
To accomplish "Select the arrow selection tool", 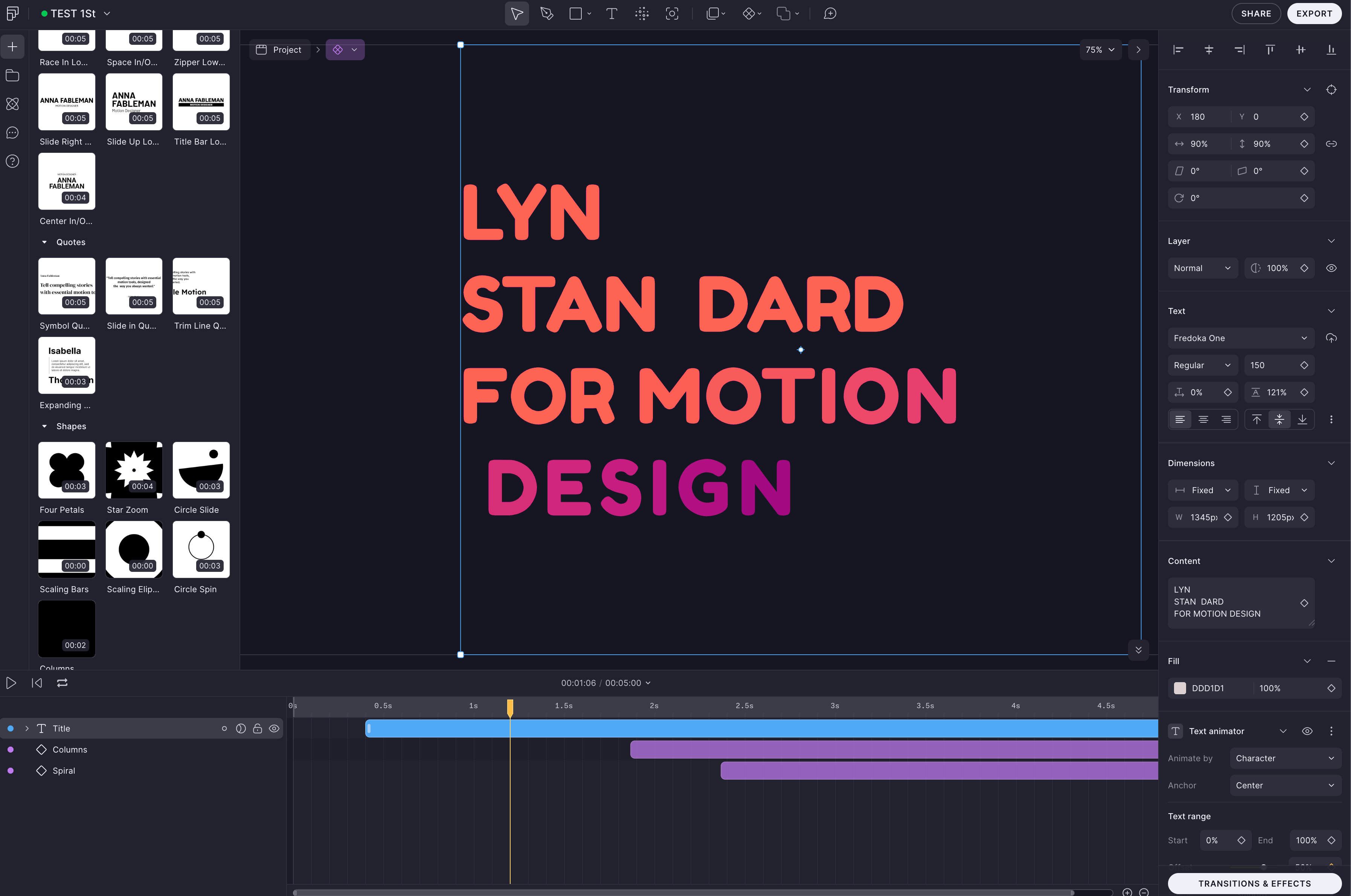I will pyautogui.click(x=517, y=14).
